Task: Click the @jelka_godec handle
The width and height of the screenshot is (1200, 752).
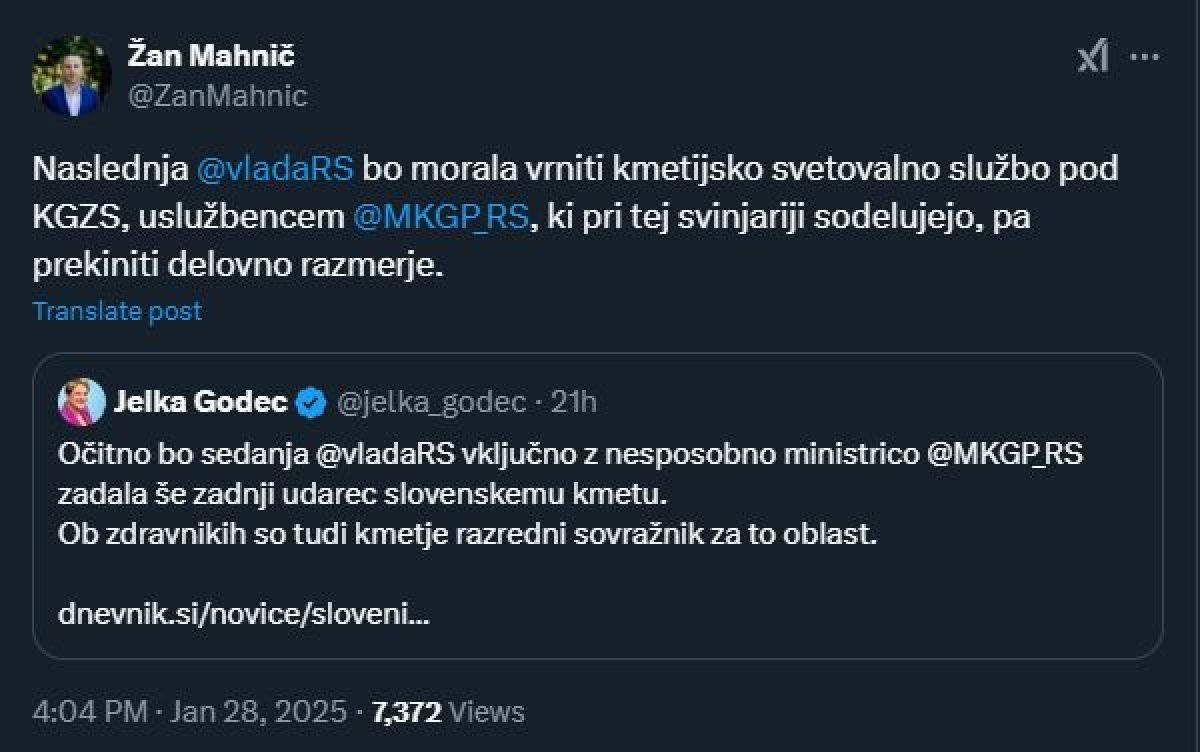Action: click(x=431, y=403)
